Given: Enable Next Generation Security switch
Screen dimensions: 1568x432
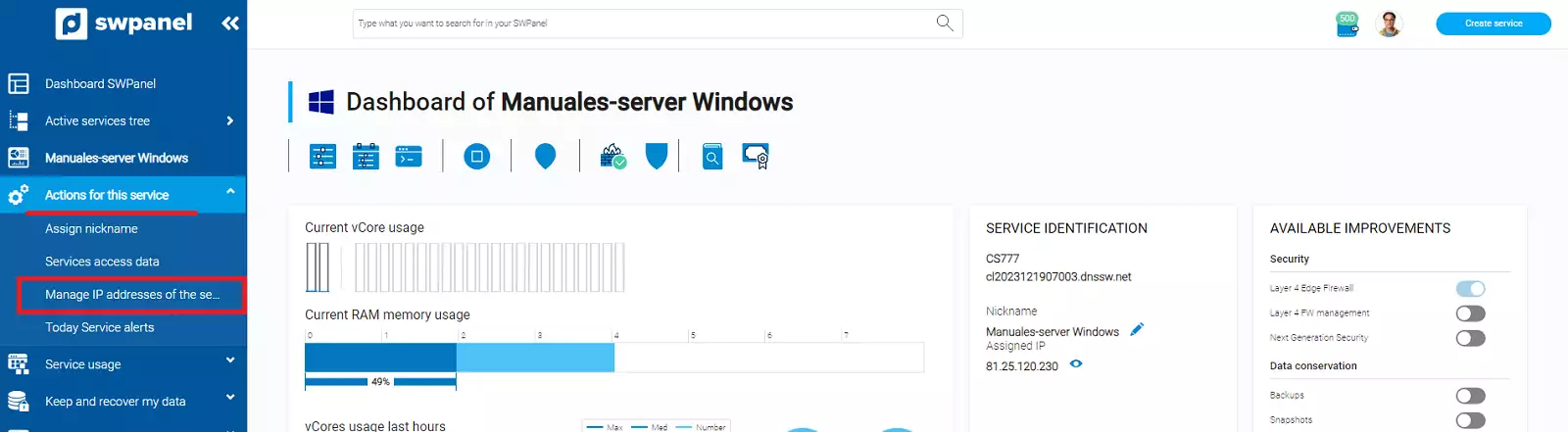Looking at the screenshot, I should click(x=1470, y=338).
